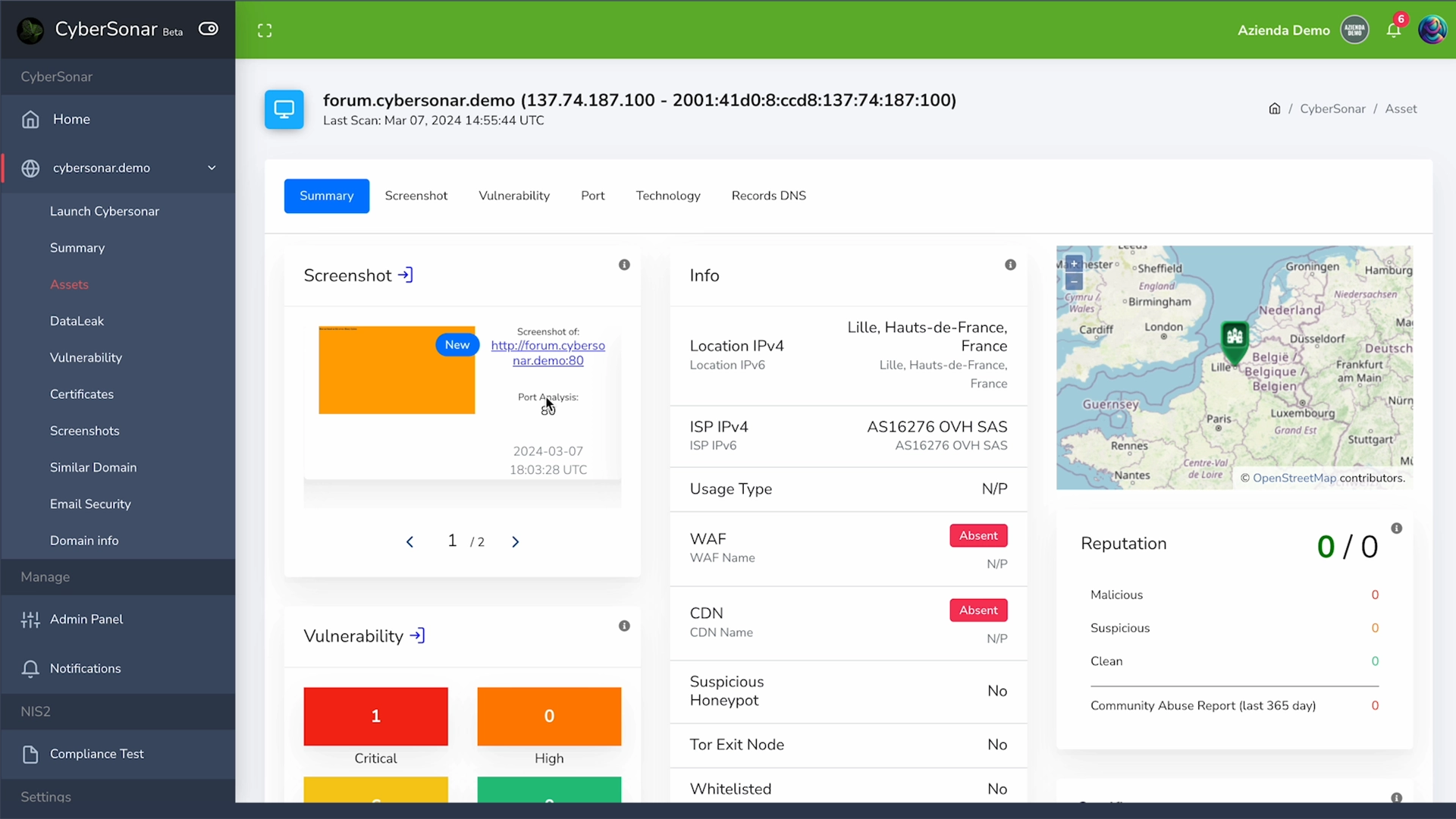Go to CyberSonar breadcrumb link
This screenshot has height=819, width=1456.
click(1332, 108)
